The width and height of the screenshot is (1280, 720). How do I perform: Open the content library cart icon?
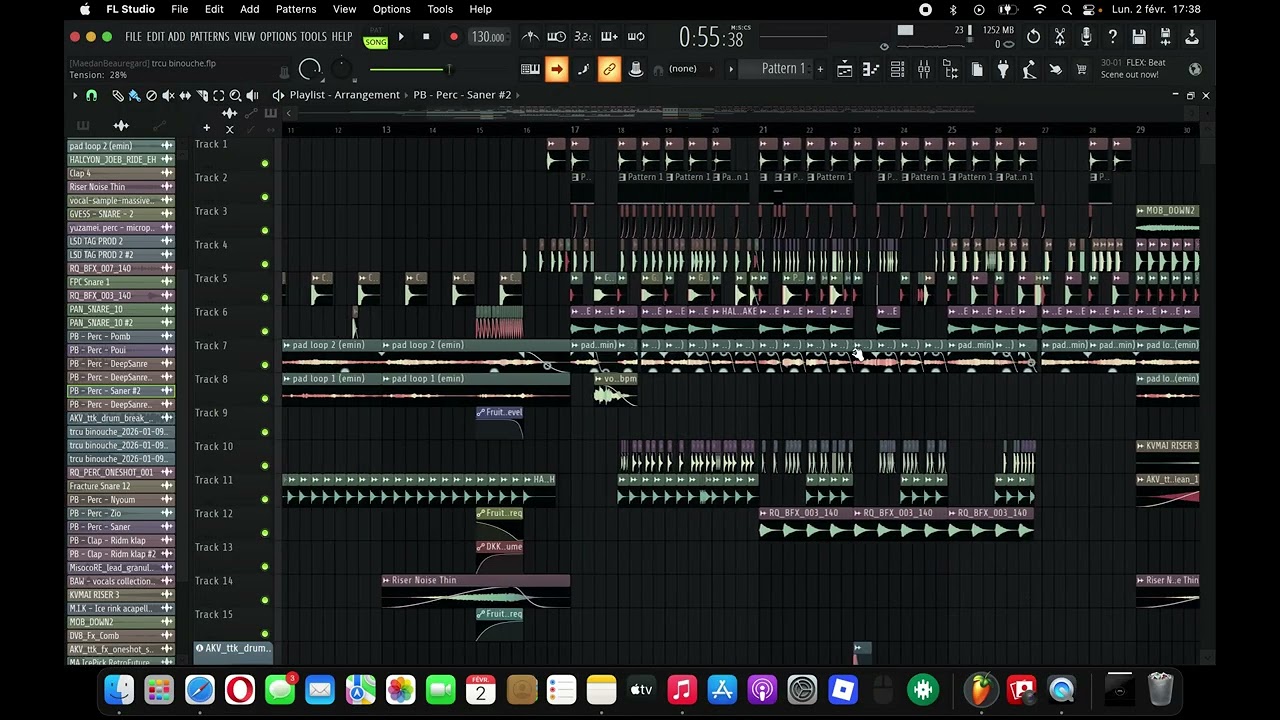(1081, 69)
